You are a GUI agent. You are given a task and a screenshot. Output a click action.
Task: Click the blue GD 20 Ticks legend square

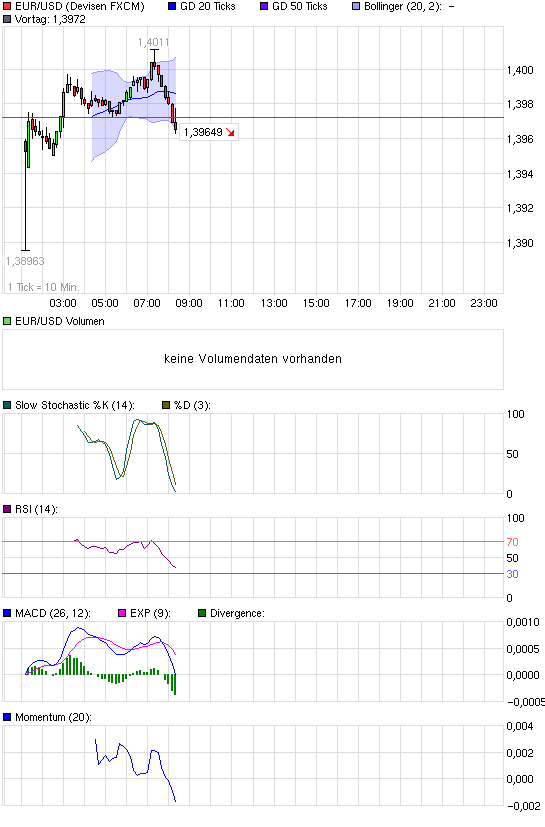(171, 6)
